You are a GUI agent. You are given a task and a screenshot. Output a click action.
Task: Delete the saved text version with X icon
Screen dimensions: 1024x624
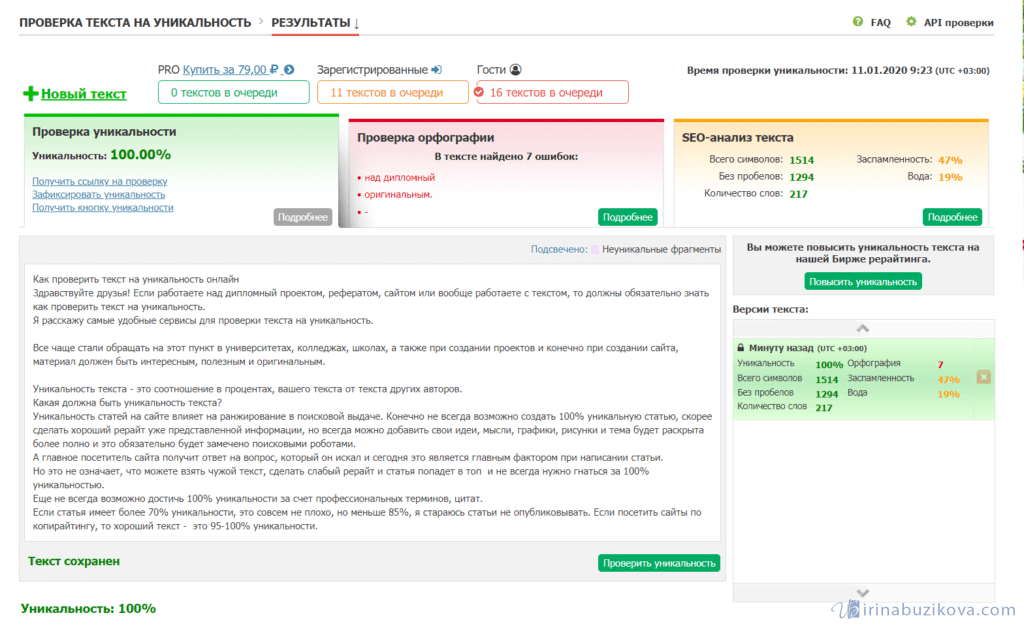coord(983,377)
